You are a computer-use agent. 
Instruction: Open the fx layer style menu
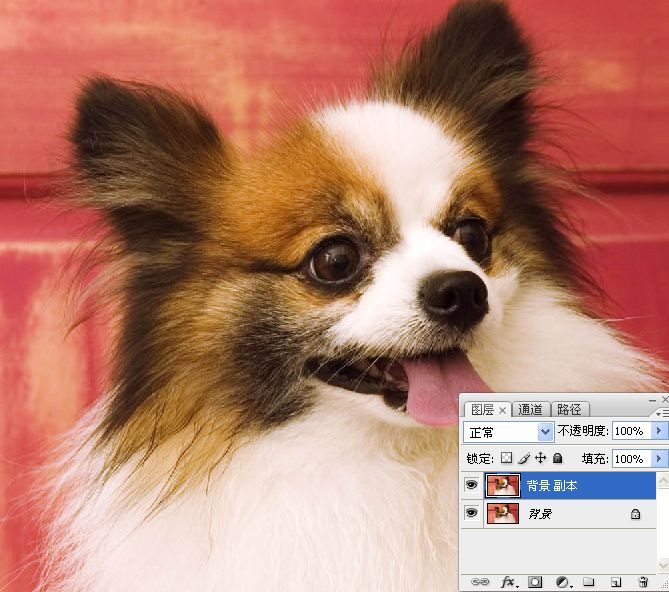click(x=507, y=582)
